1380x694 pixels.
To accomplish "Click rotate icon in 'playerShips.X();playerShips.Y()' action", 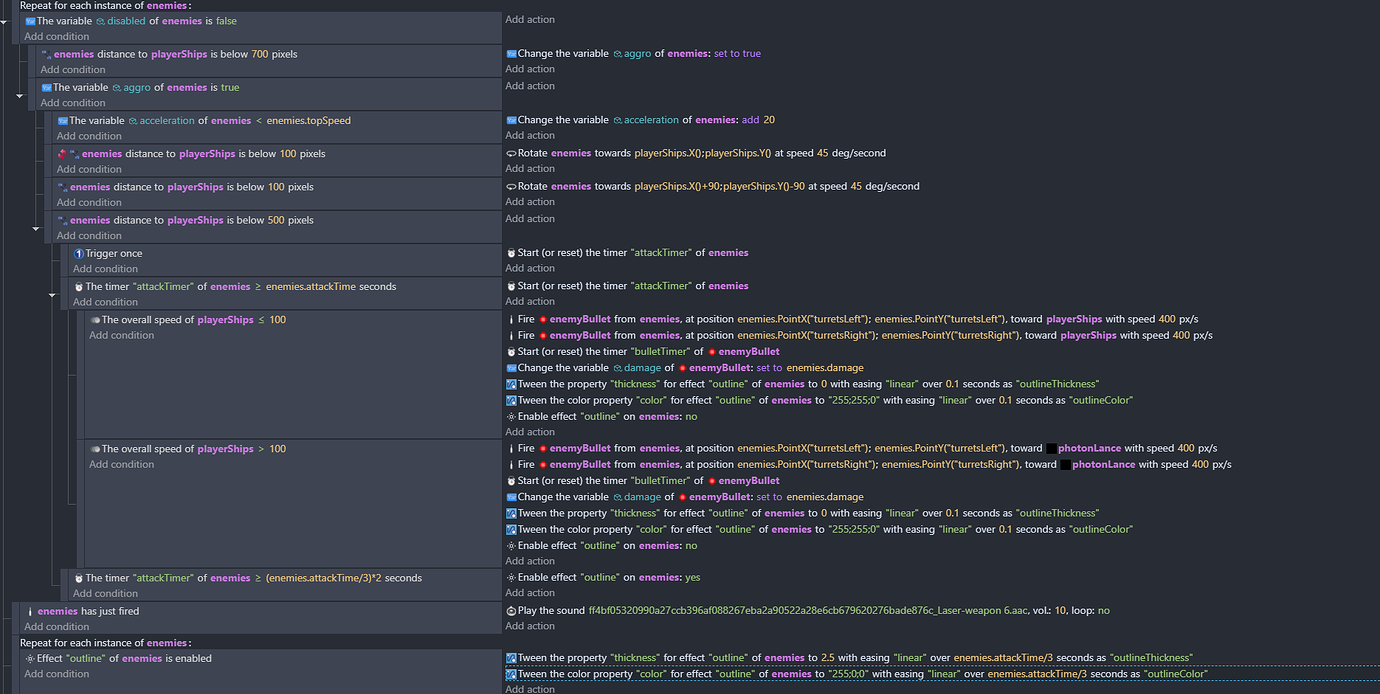I will [x=511, y=154].
